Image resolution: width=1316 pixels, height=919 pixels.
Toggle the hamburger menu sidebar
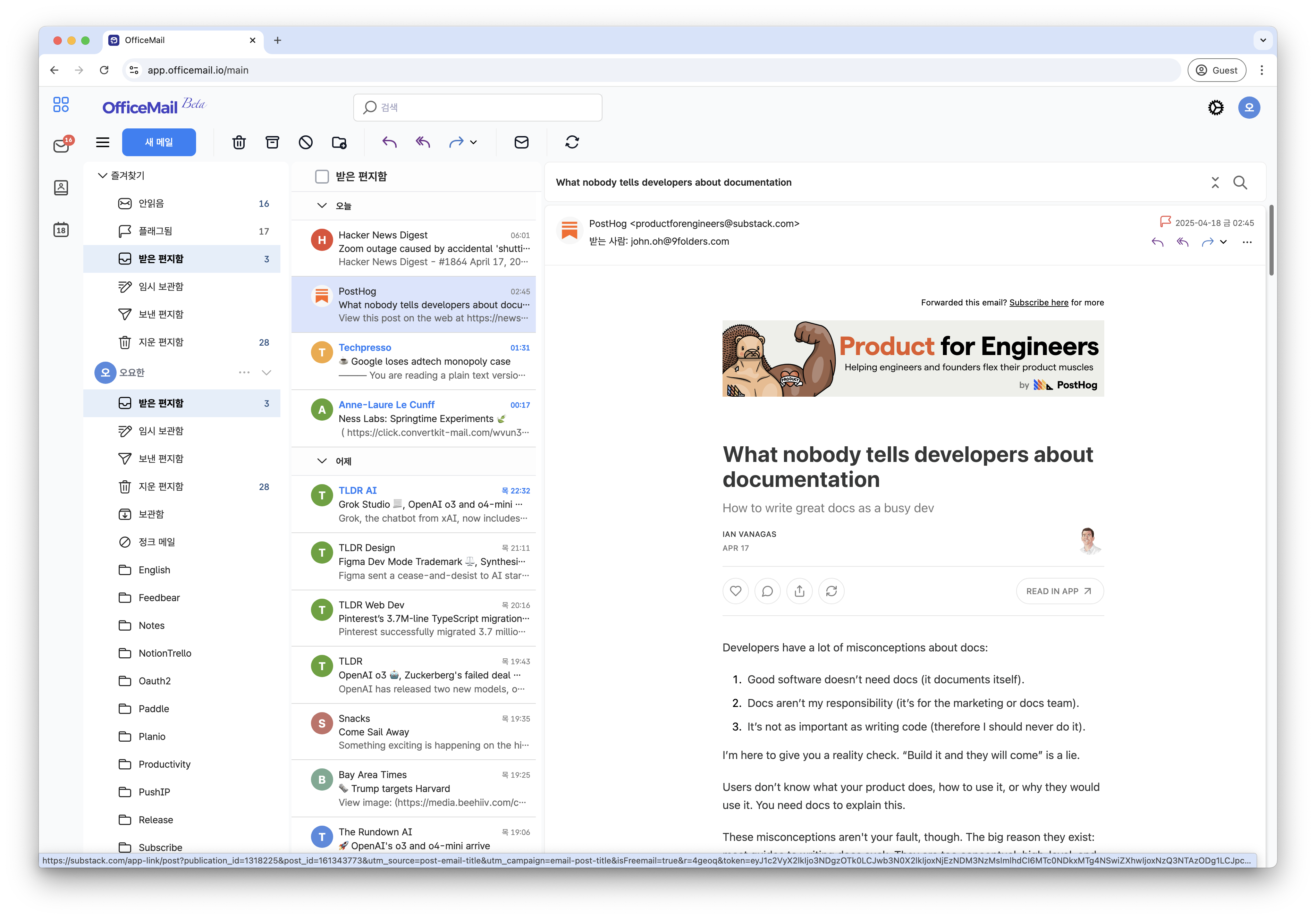(x=103, y=142)
